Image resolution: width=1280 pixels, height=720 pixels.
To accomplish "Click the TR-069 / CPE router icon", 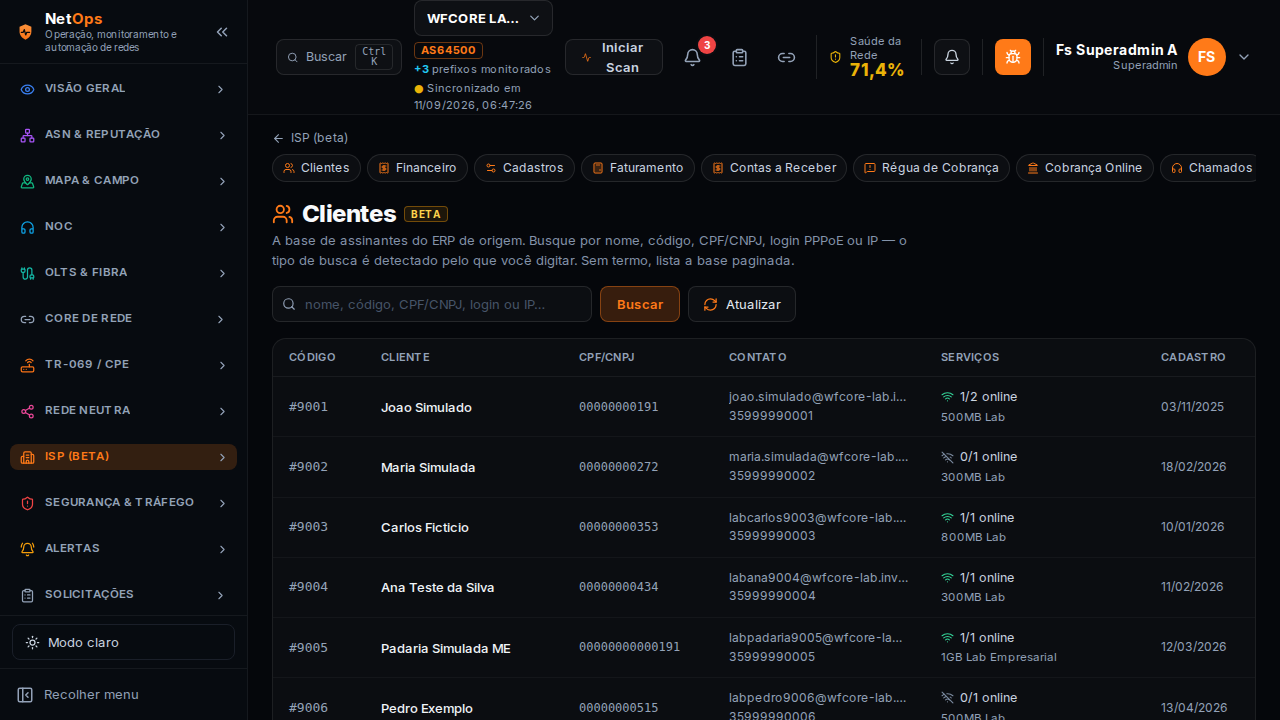I will coord(28,365).
